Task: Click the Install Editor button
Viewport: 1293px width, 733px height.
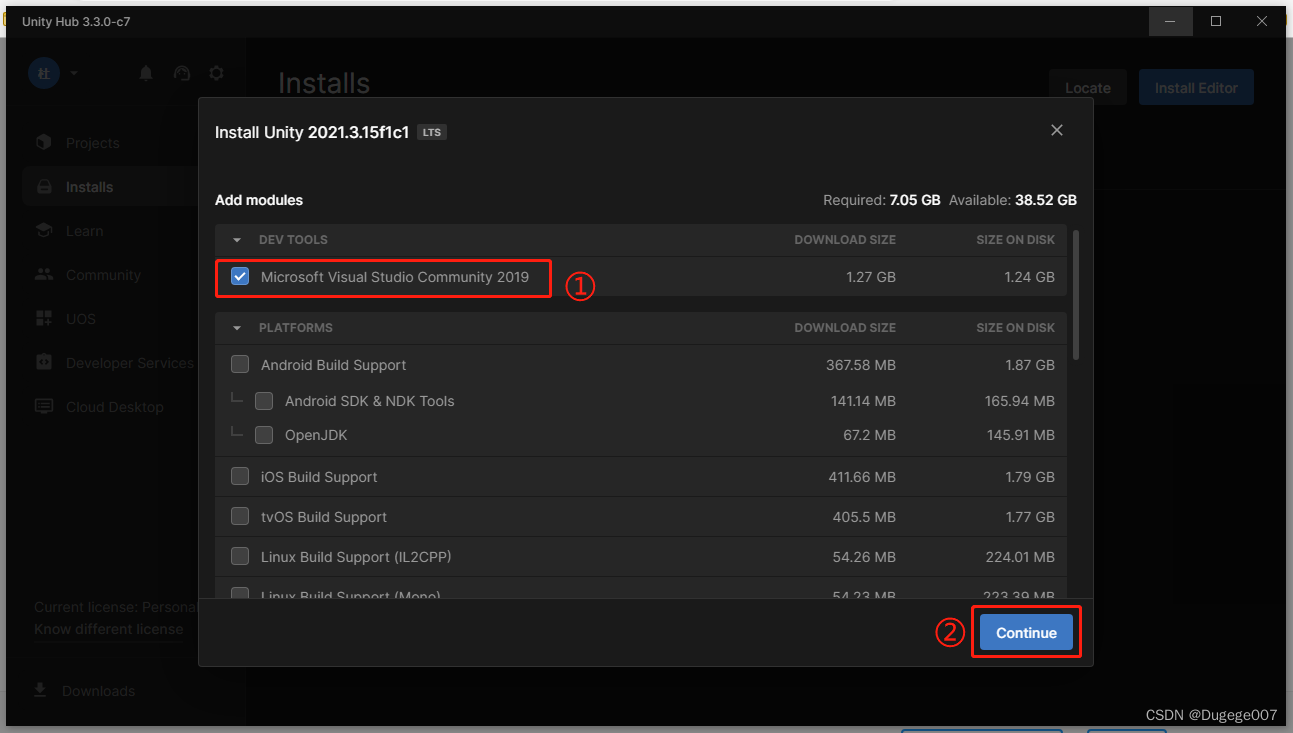Action: tap(1196, 88)
